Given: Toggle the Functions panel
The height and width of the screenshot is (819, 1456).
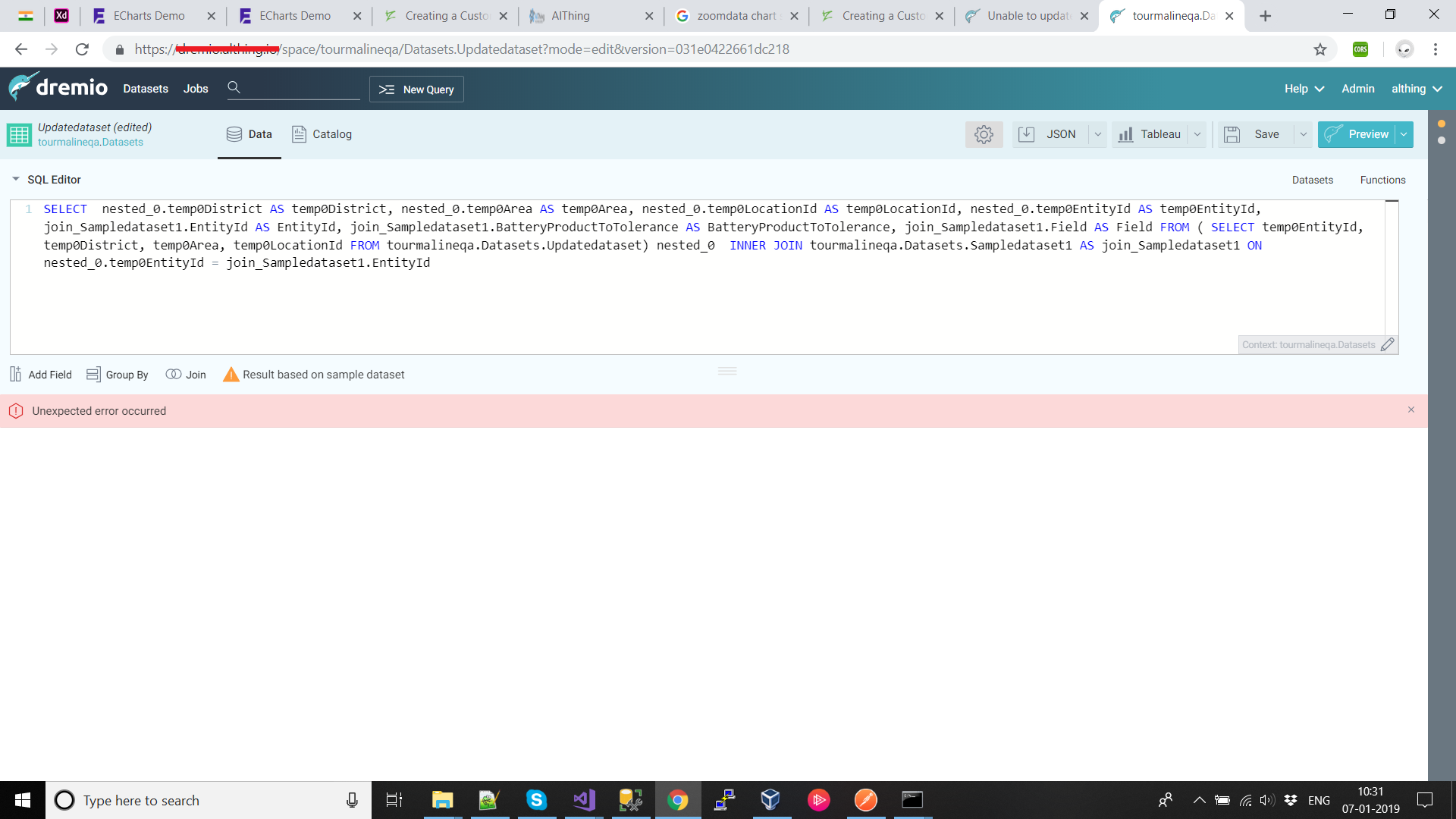Looking at the screenshot, I should click(1382, 180).
